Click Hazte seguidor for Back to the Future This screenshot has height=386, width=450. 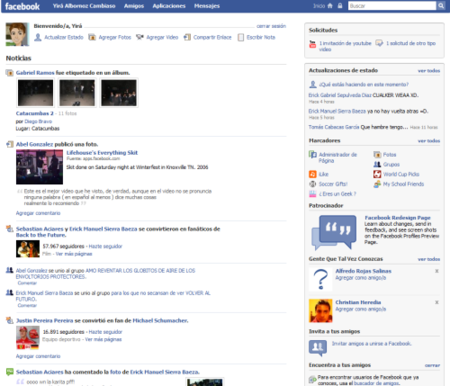105,246
